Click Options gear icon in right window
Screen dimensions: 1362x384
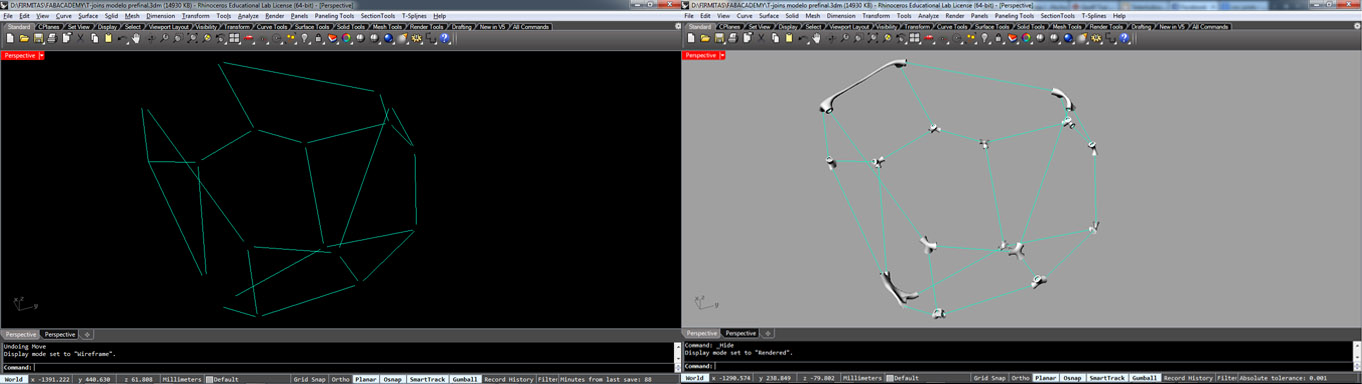coord(1096,38)
